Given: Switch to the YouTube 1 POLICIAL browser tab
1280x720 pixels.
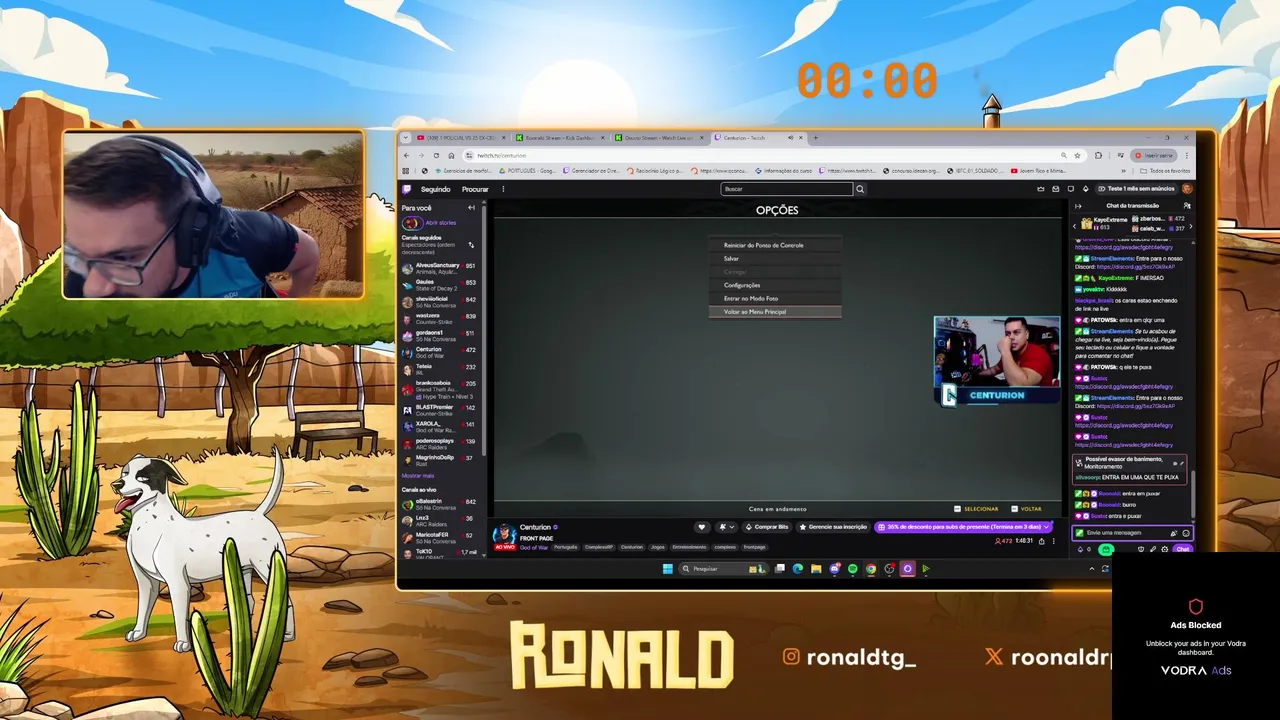Looking at the screenshot, I should click(462, 137).
